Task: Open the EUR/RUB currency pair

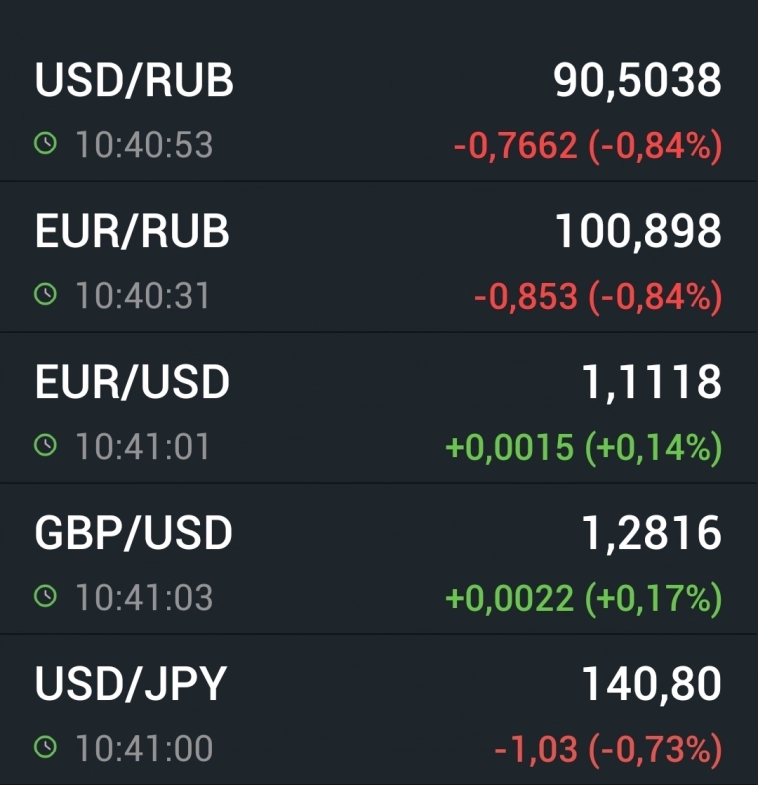Action: (132, 232)
